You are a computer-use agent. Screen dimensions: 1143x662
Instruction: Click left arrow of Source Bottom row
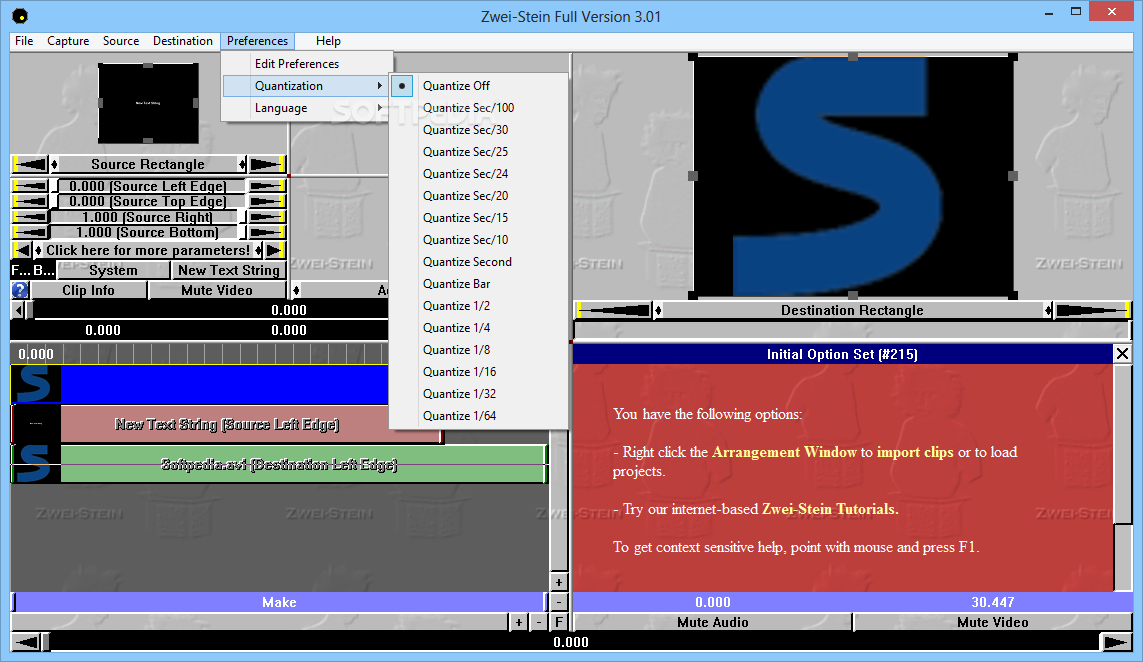coord(31,233)
